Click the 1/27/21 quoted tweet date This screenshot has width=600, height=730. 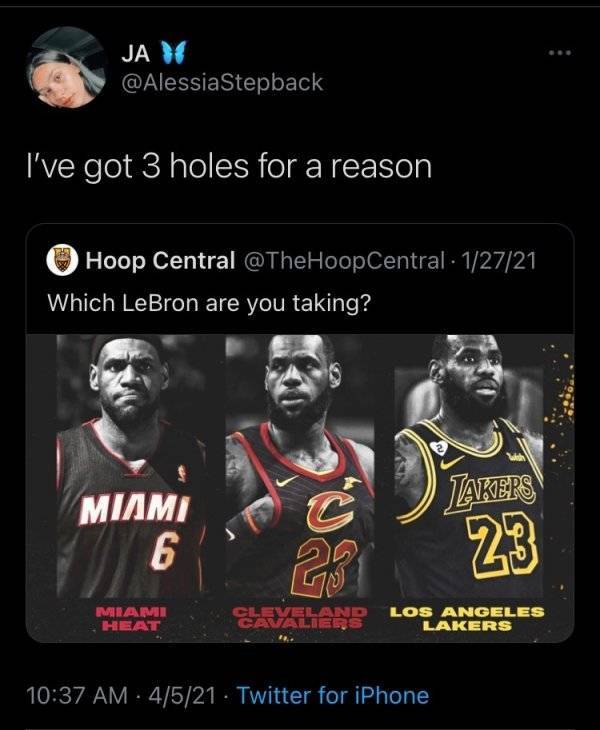tap(497, 261)
